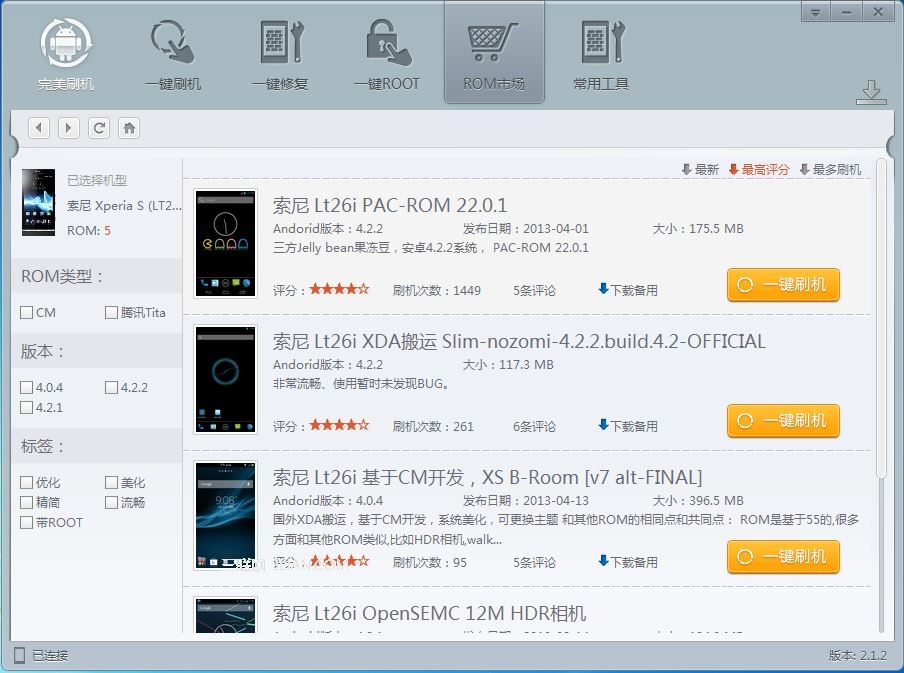The height and width of the screenshot is (673, 904).
Task: Open the XDA搬运 Slim-nozomi ROM title
Action: tap(519, 341)
